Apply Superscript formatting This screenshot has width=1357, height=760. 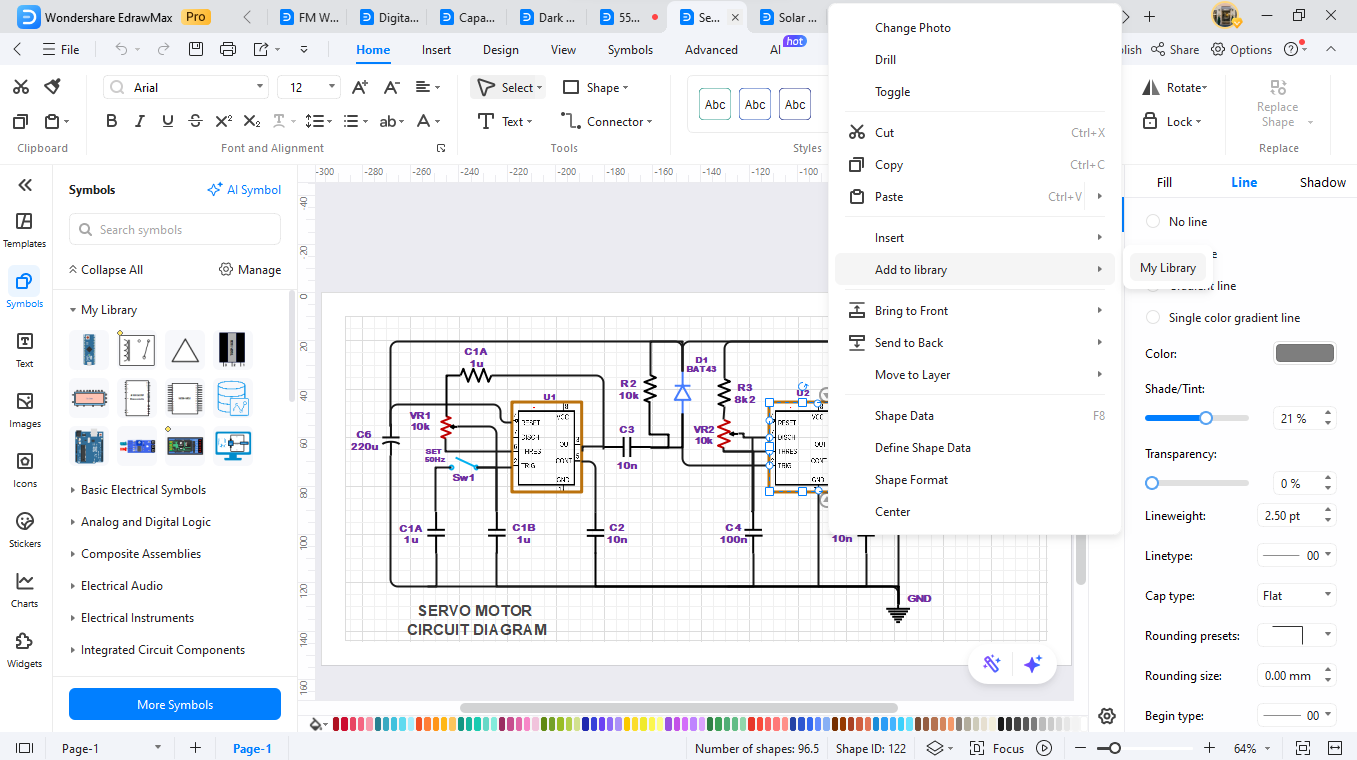pos(224,121)
